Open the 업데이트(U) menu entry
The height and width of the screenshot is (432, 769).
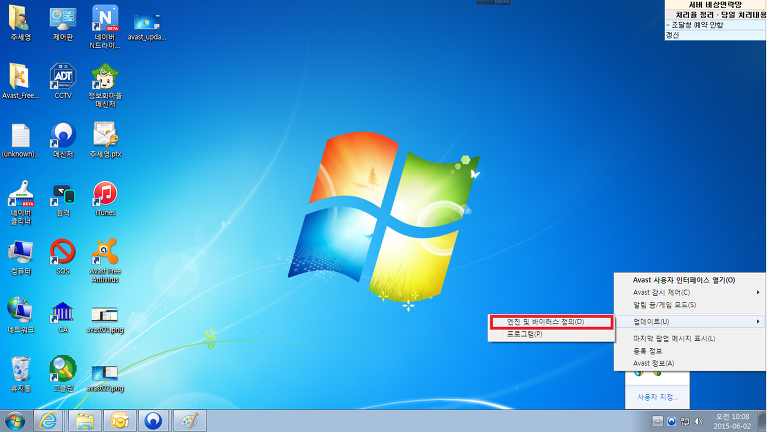coord(690,322)
